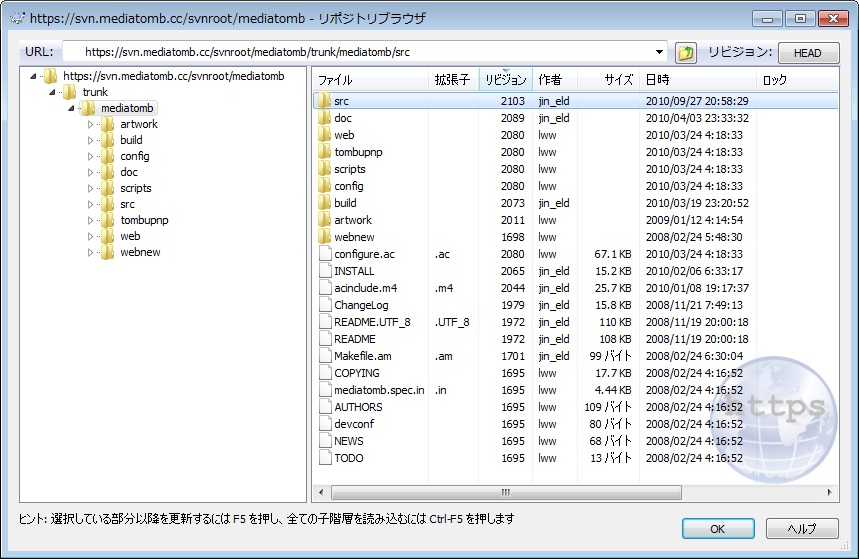Click the INSTALL file icon
The image size is (859, 559).
pos(325,271)
